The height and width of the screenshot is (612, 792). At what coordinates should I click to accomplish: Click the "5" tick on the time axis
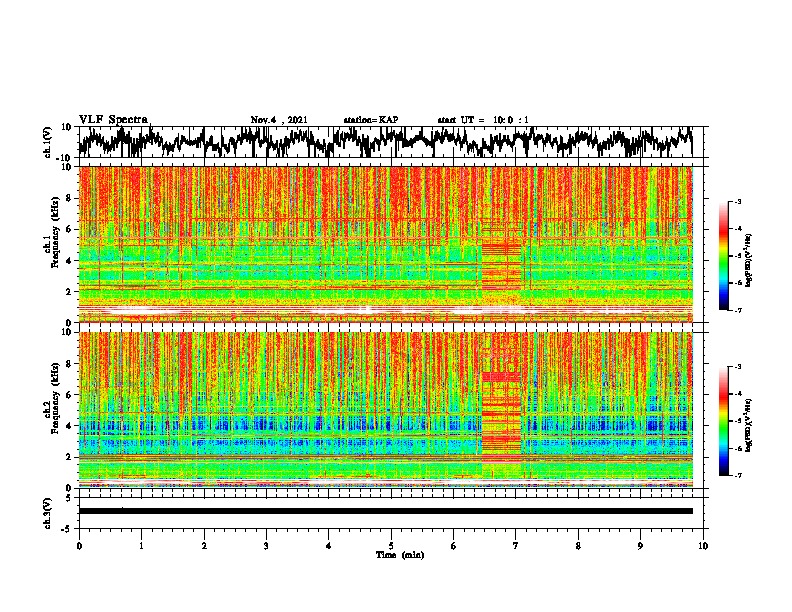[x=391, y=546]
